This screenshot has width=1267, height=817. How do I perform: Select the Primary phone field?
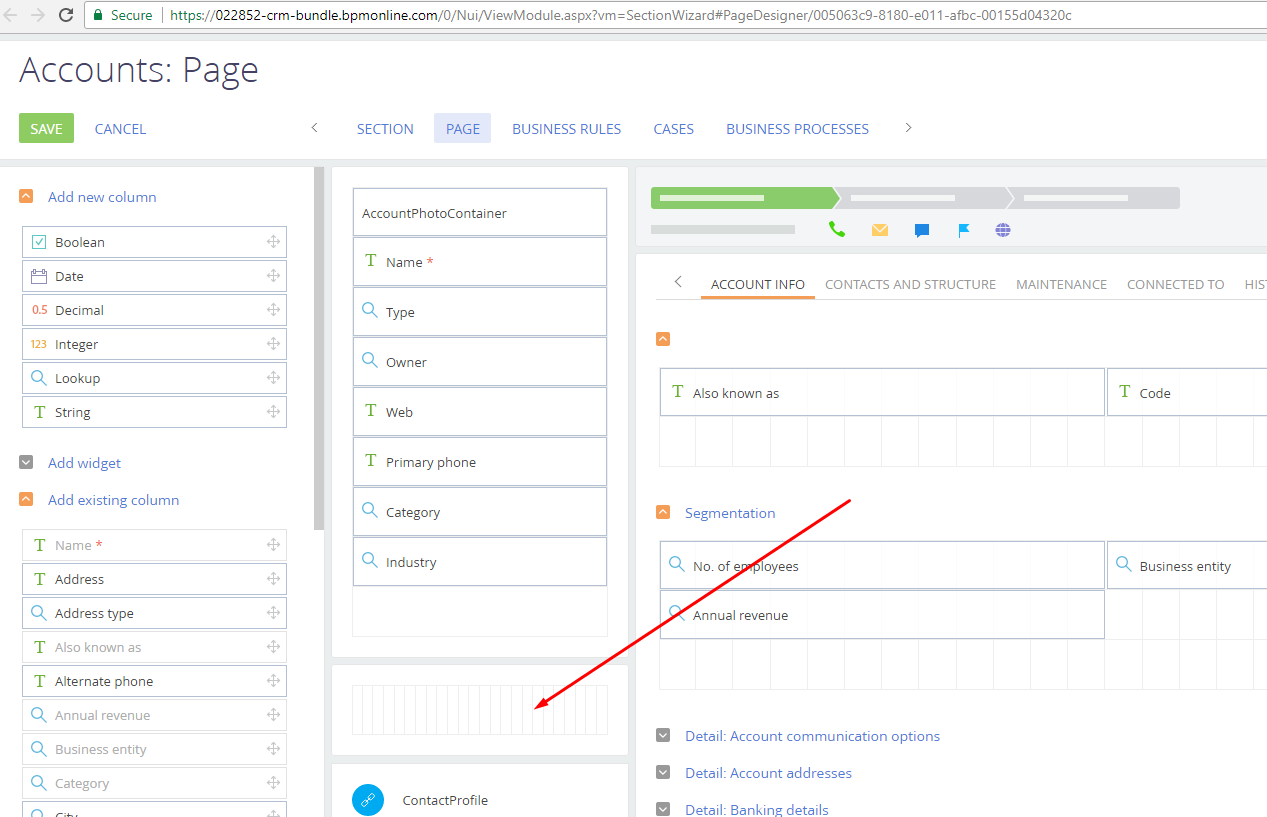tap(480, 462)
